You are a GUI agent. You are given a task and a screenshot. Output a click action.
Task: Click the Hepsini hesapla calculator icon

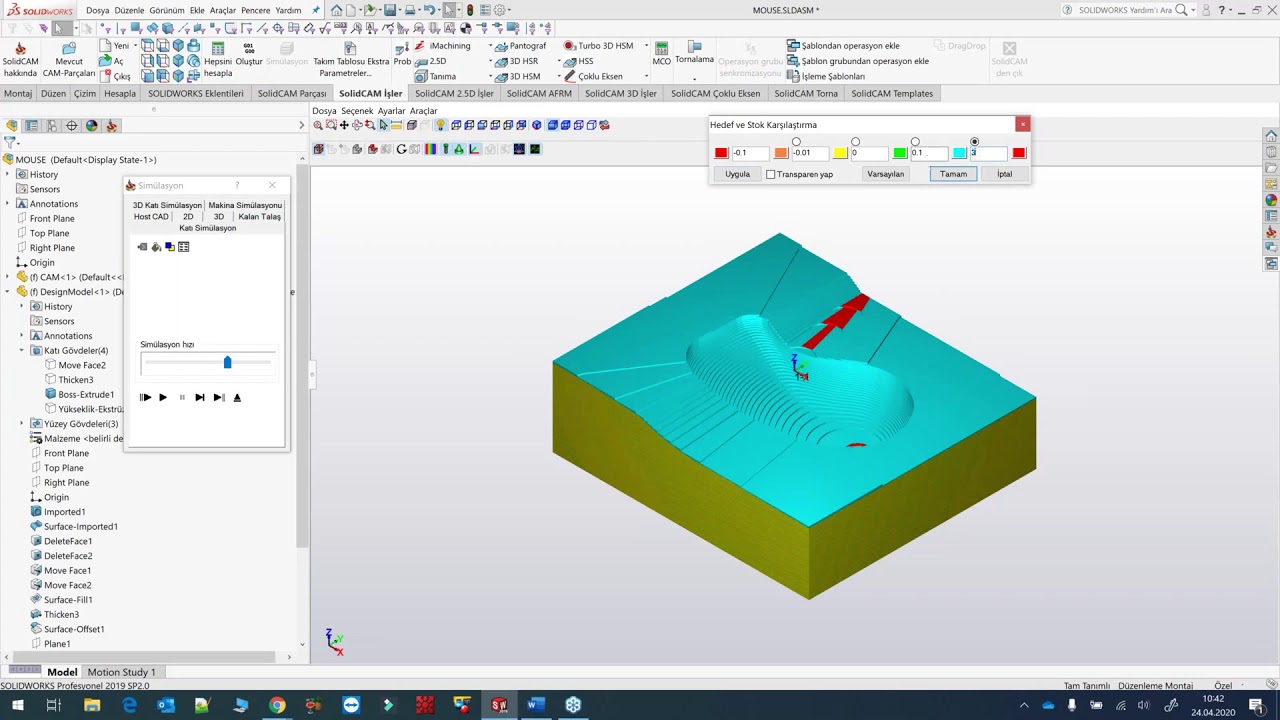(218, 48)
